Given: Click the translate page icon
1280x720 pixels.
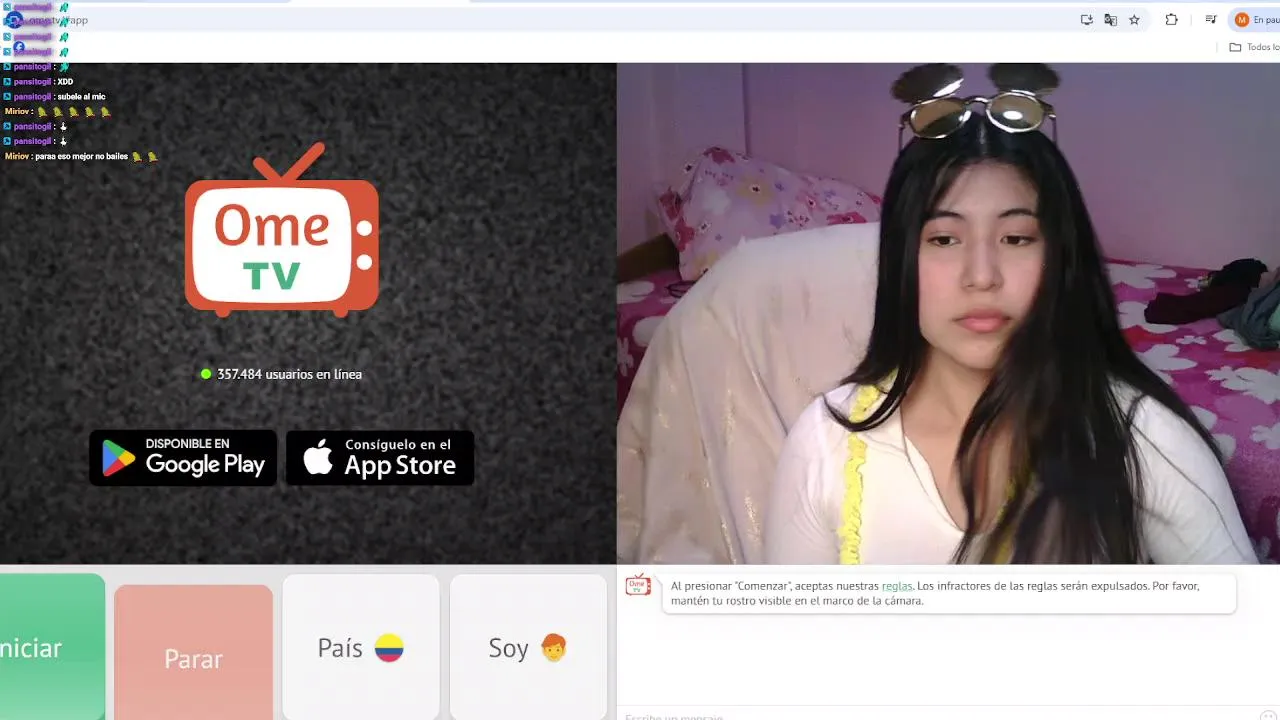Looking at the screenshot, I should click(x=1110, y=20).
